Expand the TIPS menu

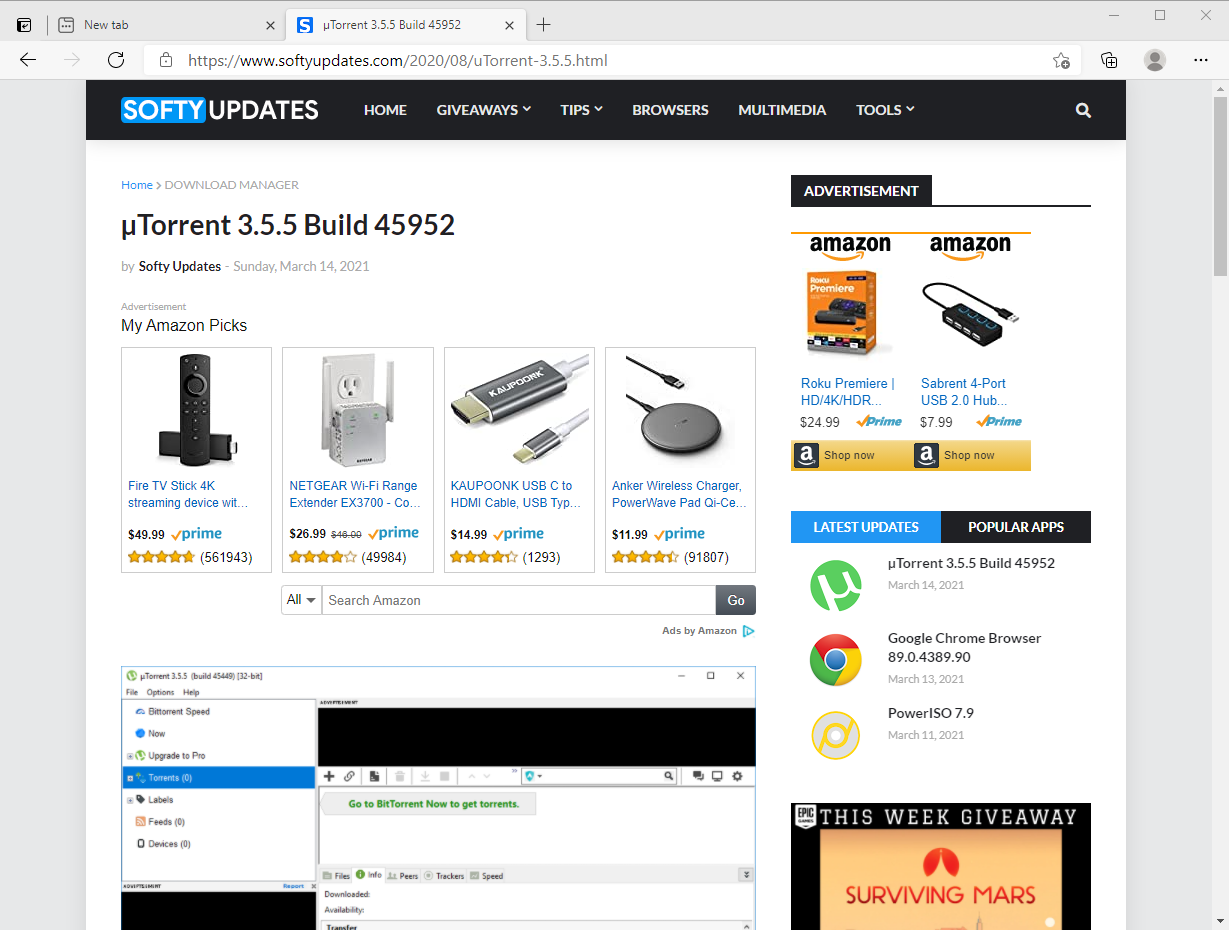pos(582,110)
